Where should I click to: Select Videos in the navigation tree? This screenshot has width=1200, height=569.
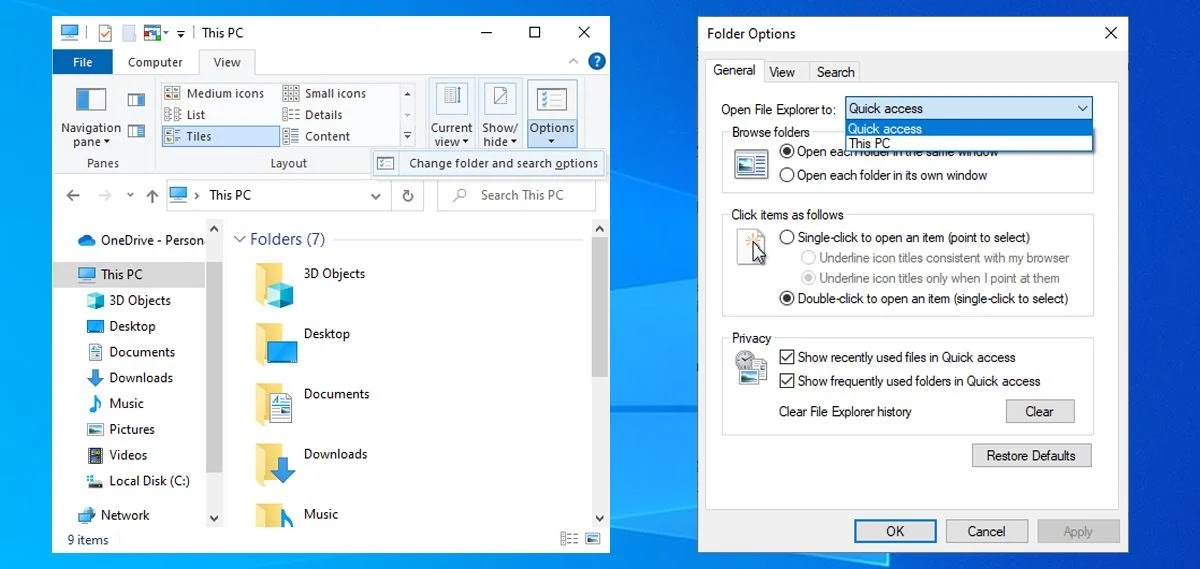[x=117, y=455]
